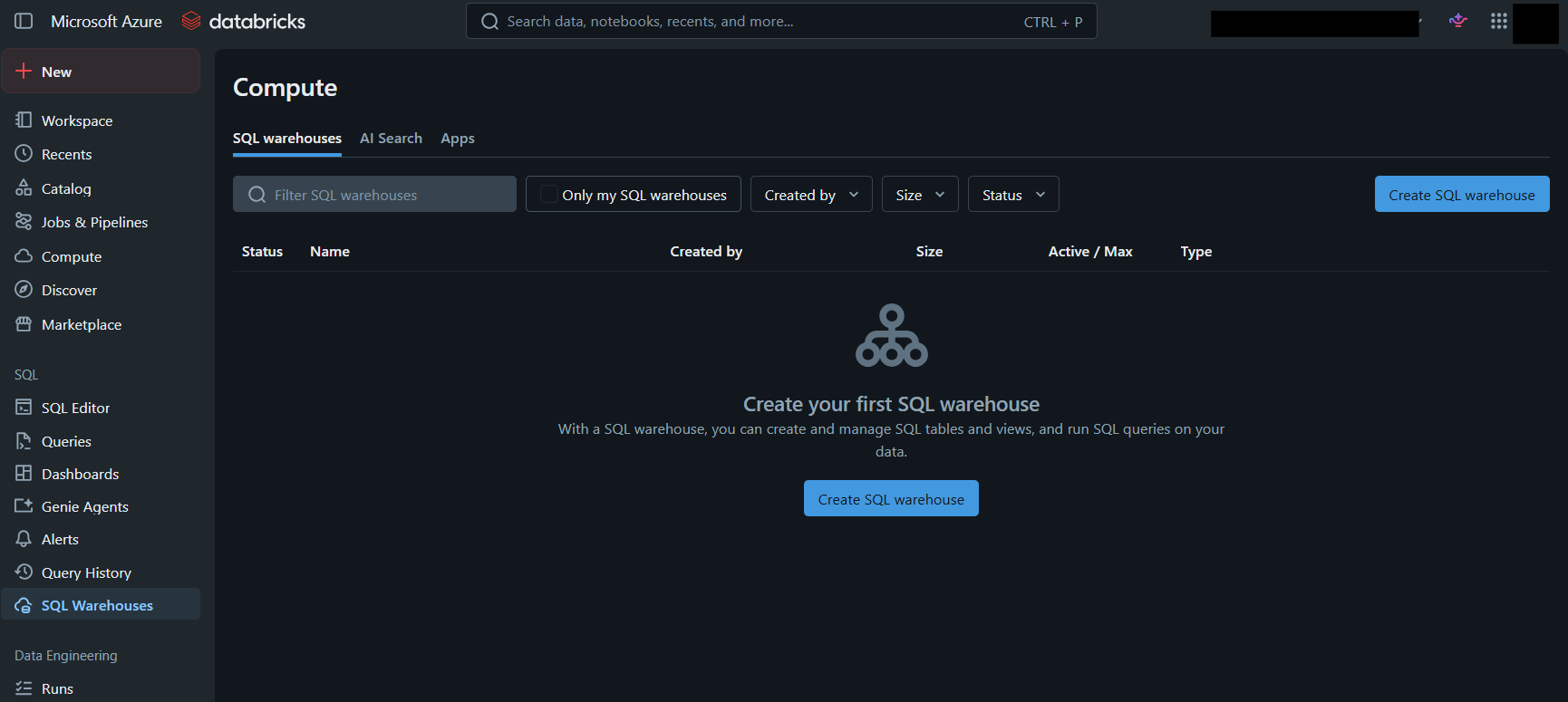Click the magnifier icon in global search
This screenshot has width=1568, height=702.
tap(489, 22)
